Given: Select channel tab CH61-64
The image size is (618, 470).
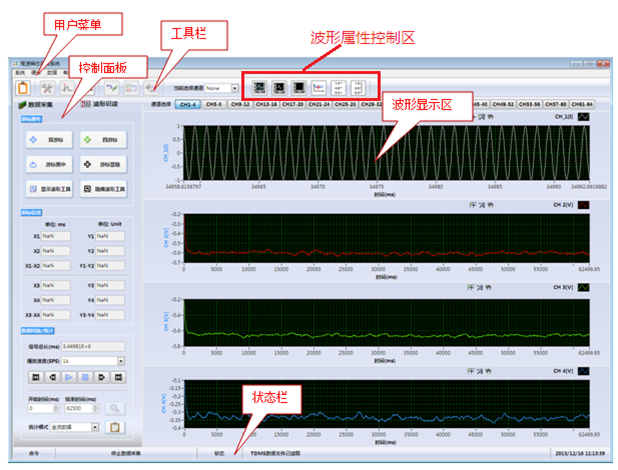Looking at the screenshot, I should tap(582, 104).
